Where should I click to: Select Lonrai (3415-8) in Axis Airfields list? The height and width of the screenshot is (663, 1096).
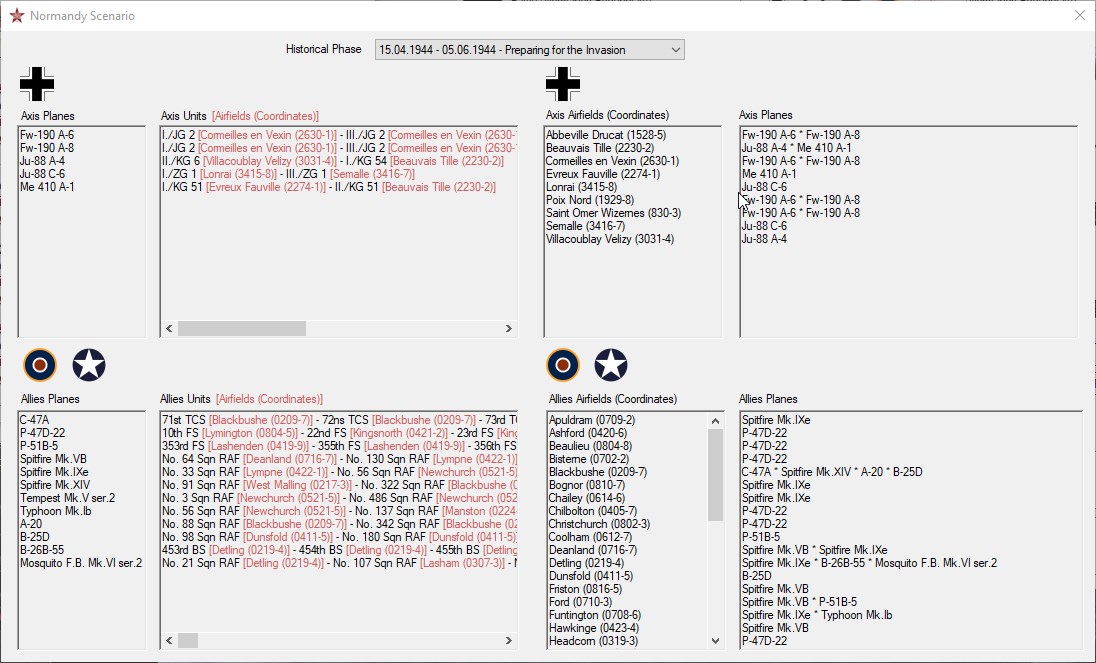click(633, 187)
